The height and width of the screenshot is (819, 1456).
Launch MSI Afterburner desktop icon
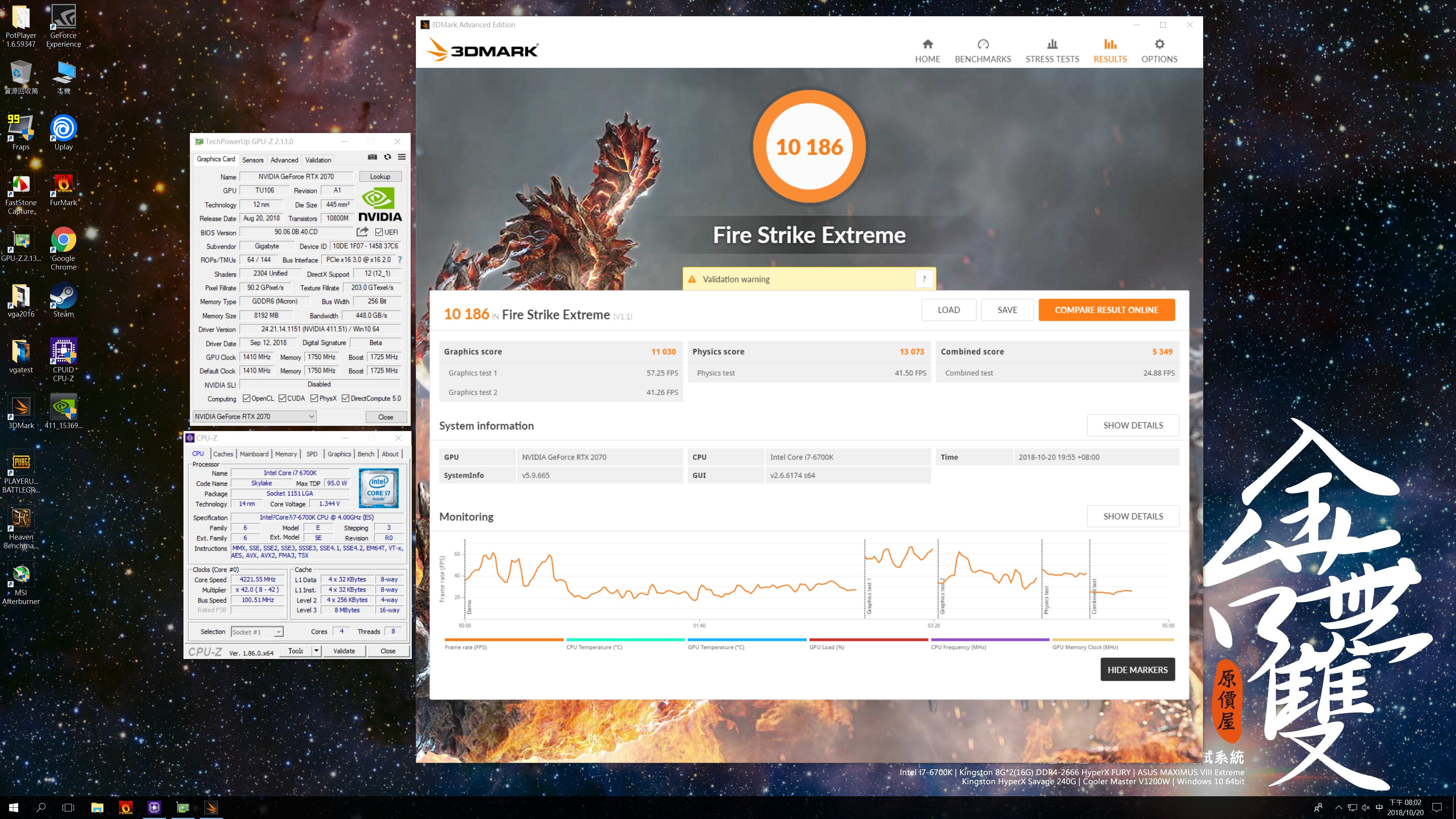click(21, 583)
